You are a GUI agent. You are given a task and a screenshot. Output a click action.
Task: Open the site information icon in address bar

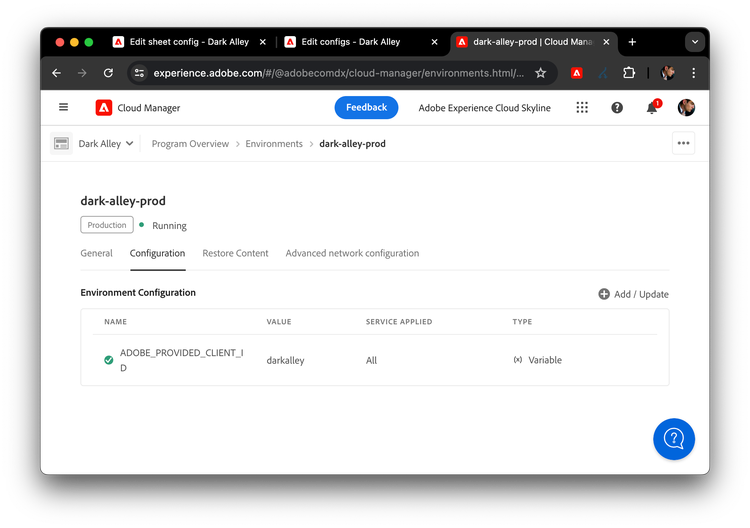139,73
